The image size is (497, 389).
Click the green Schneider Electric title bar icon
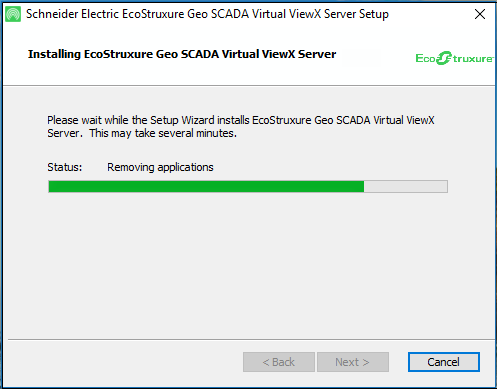13,14
